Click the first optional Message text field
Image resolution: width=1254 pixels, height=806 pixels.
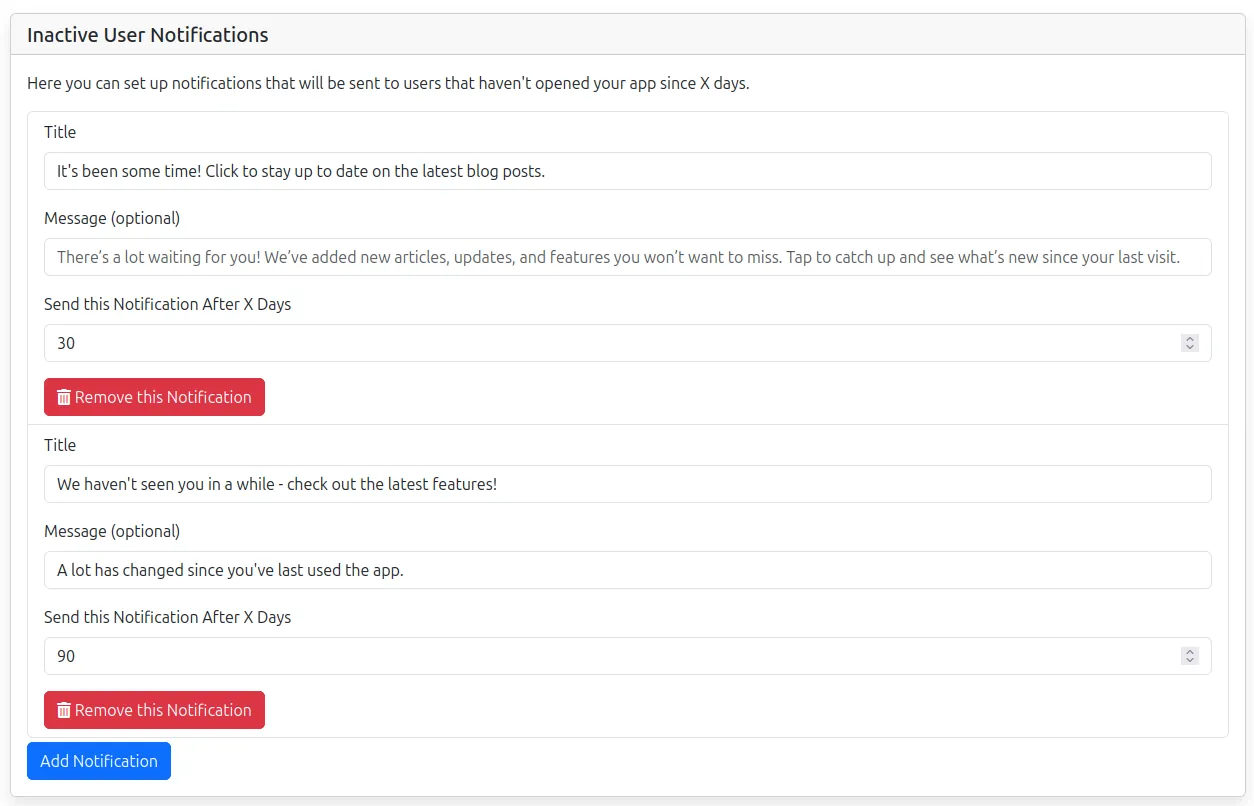coord(627,256)
